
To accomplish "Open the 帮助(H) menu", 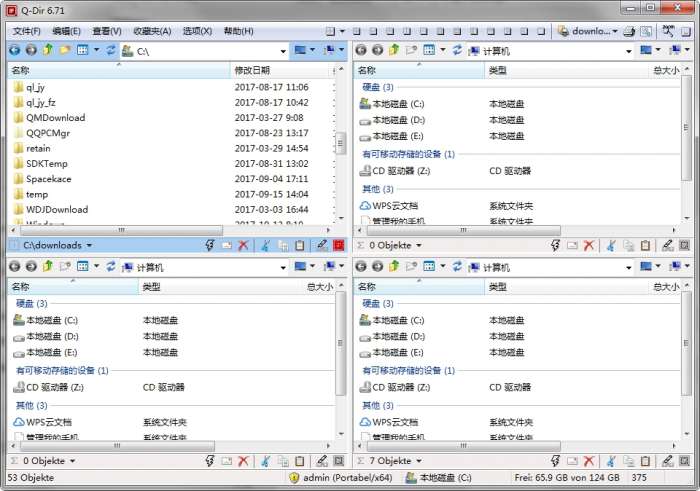I will 238,31.
